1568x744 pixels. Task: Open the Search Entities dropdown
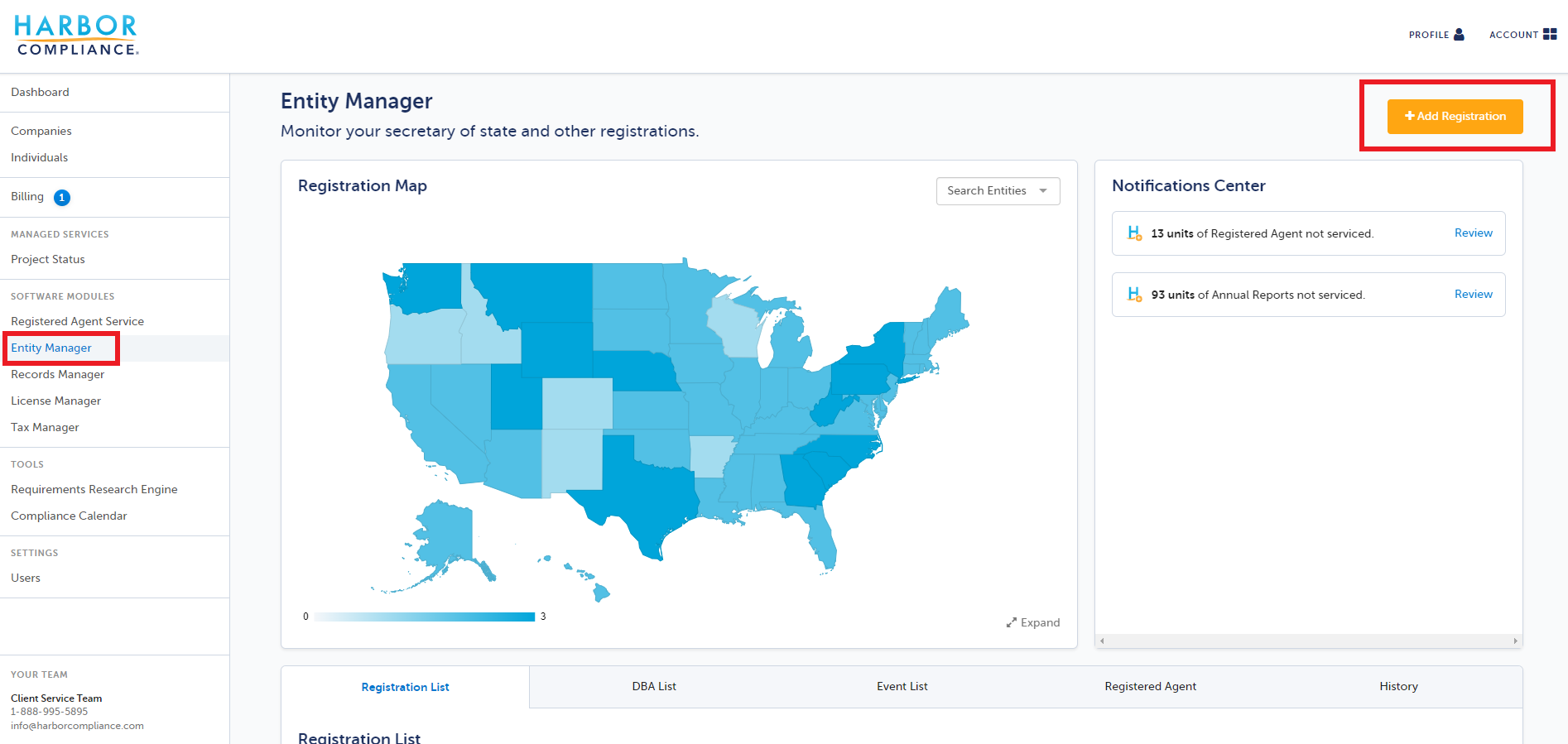click(x=998, y=191)
